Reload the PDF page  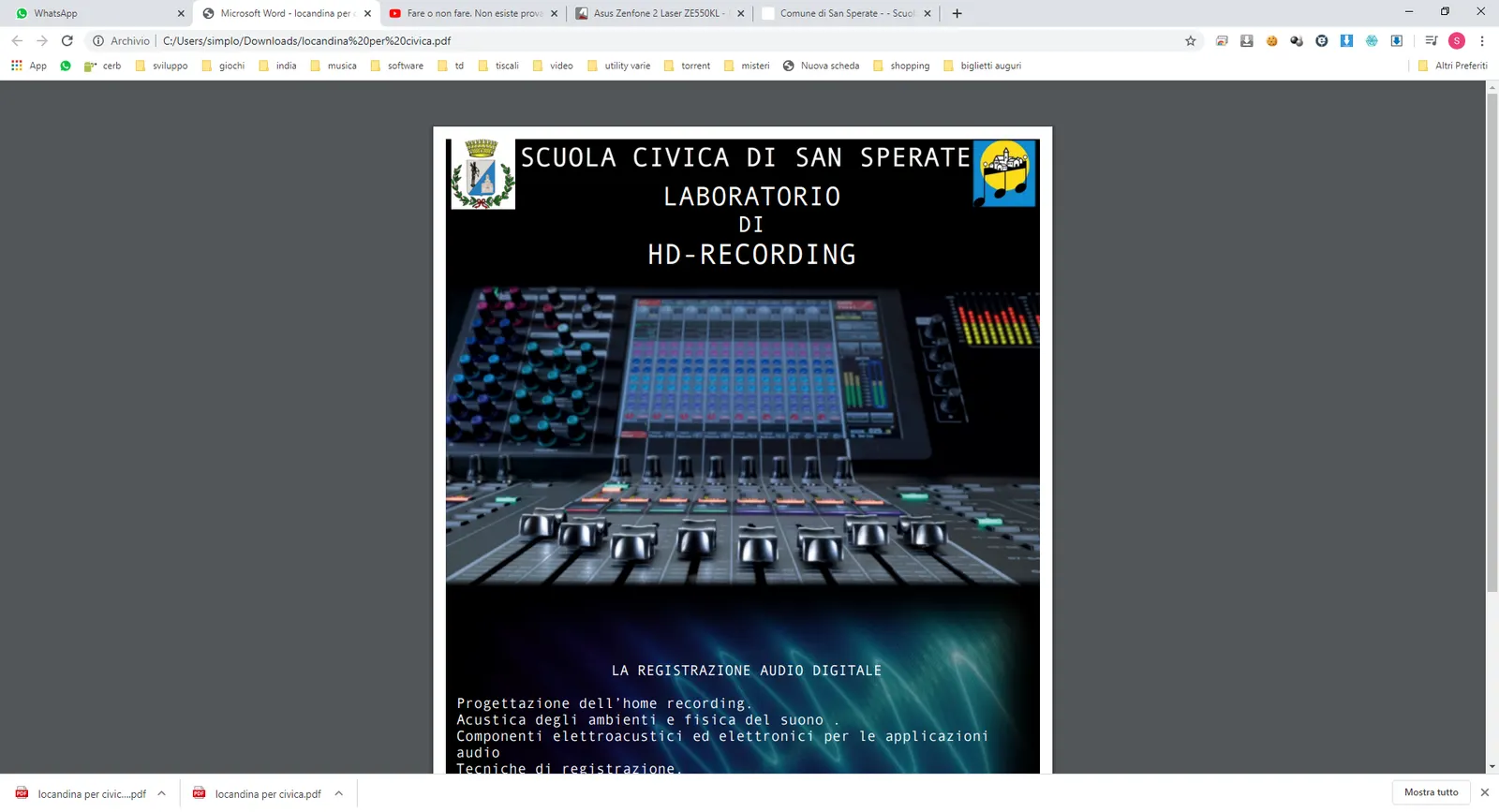67,41
